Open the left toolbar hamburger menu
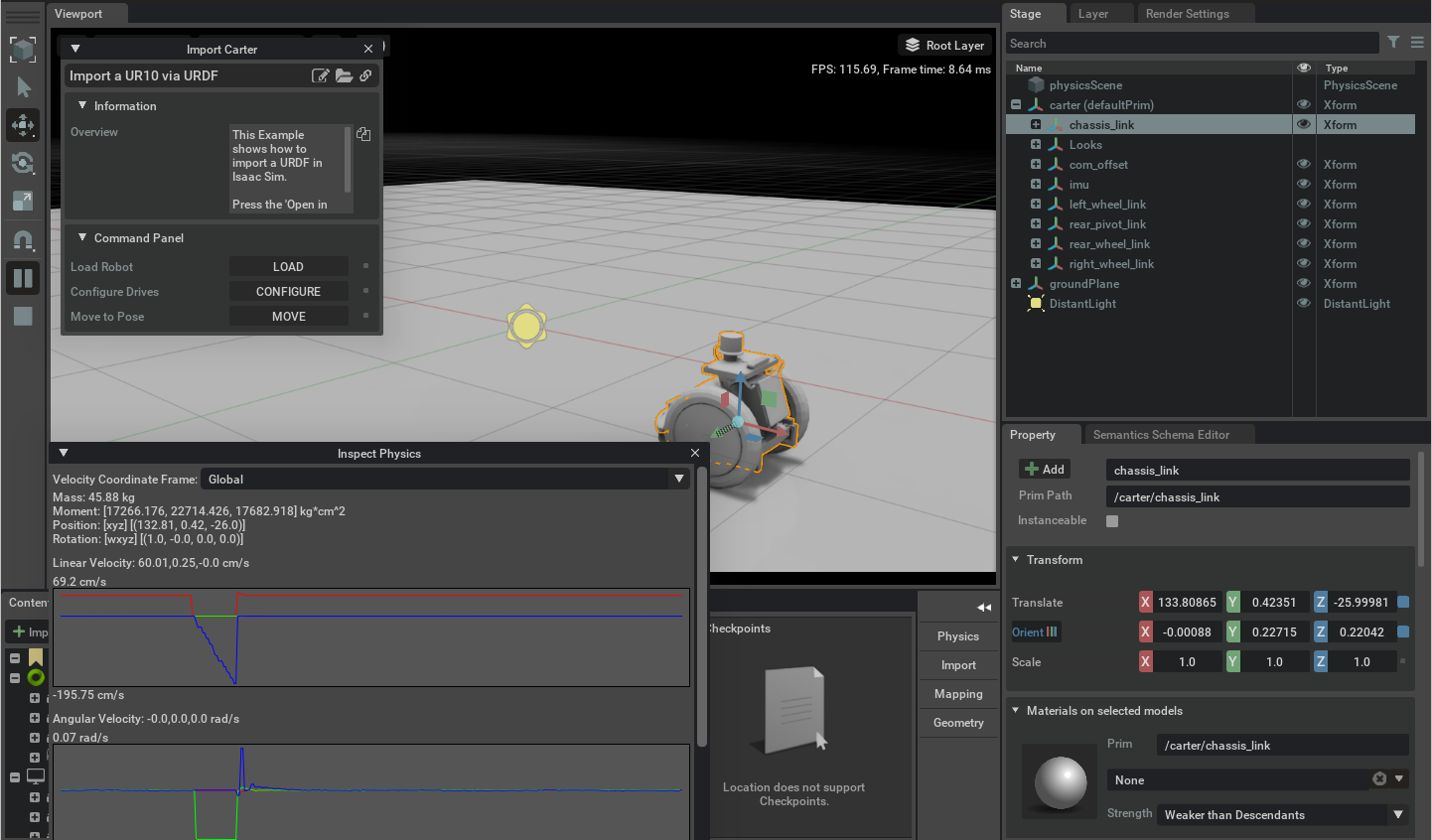 tap(23, 16)
